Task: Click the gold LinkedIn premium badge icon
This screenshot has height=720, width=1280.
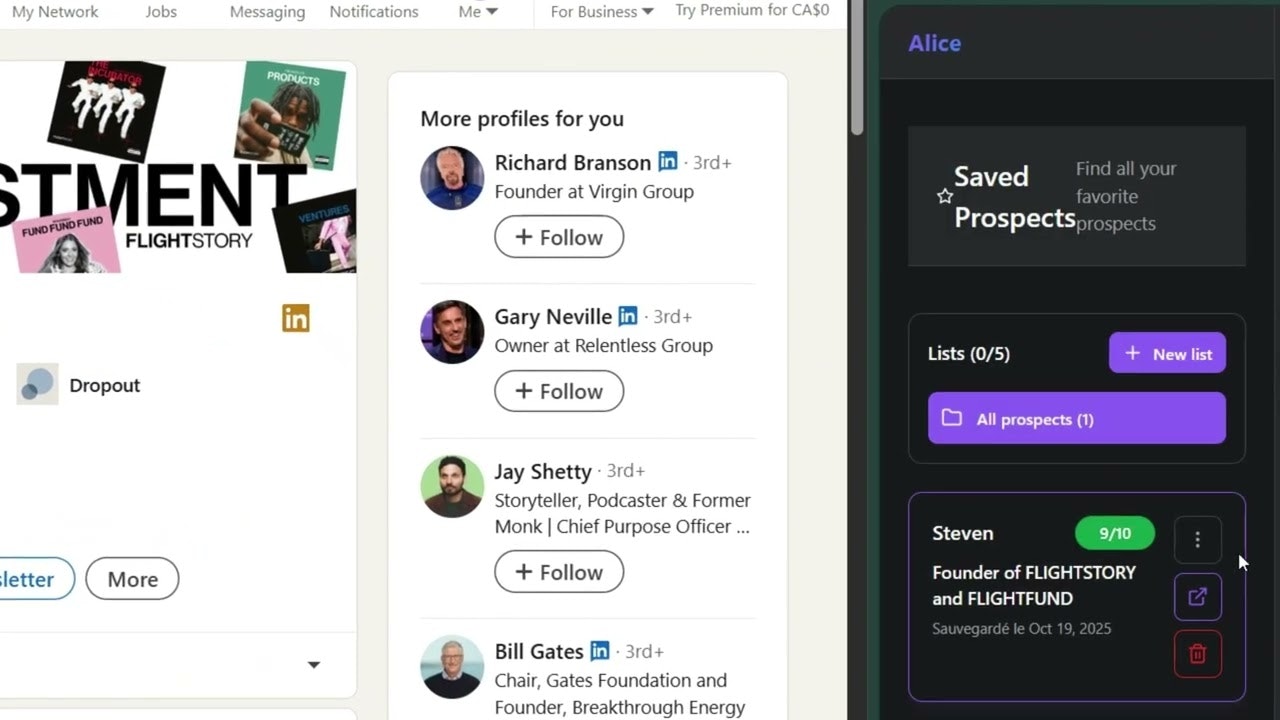Action: point(296,318)
